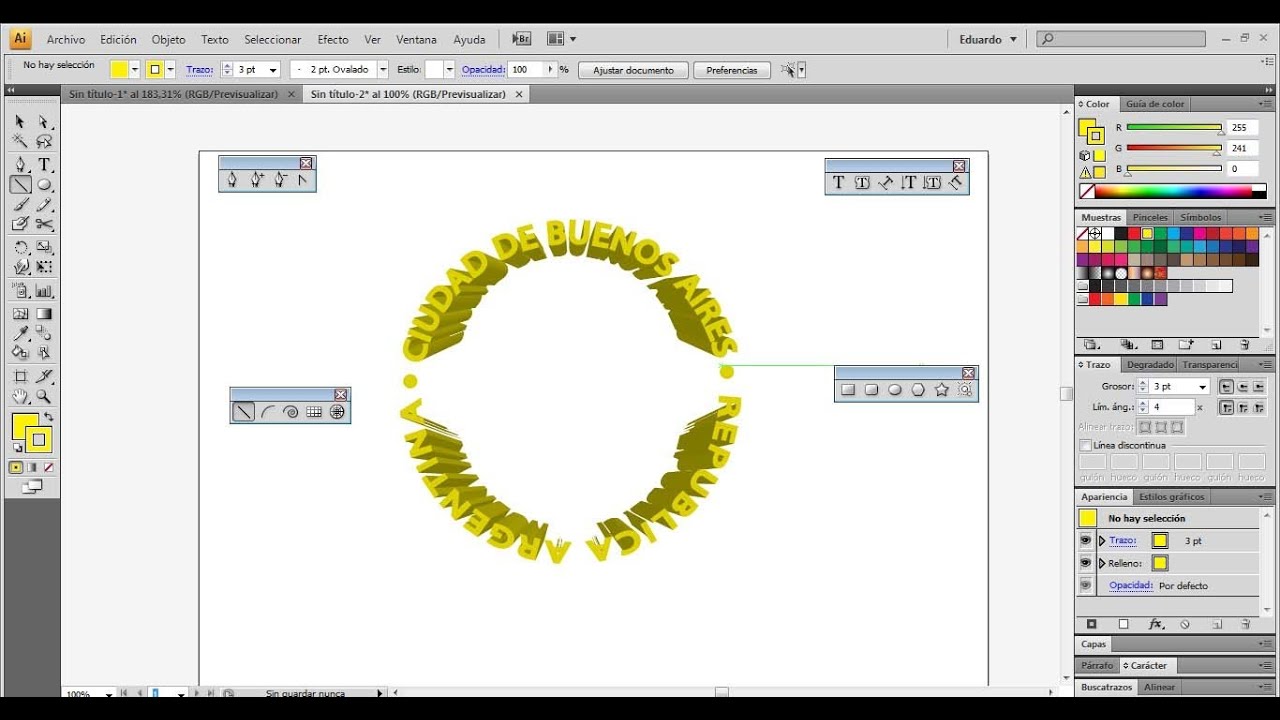Set paint mode to Color
1280x720 pixels.
click(x=16, y=467)
